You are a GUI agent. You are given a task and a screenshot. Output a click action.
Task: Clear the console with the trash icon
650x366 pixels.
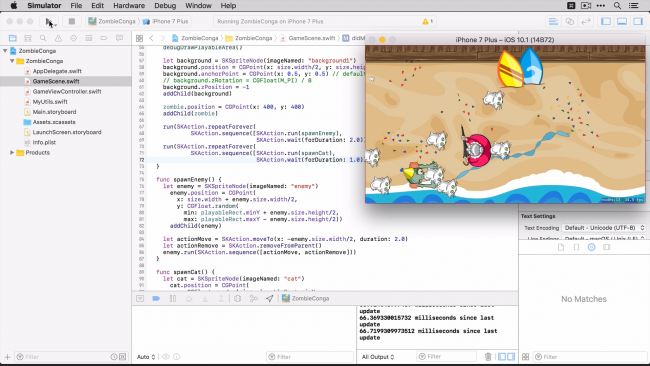click(x=488, y=356)
